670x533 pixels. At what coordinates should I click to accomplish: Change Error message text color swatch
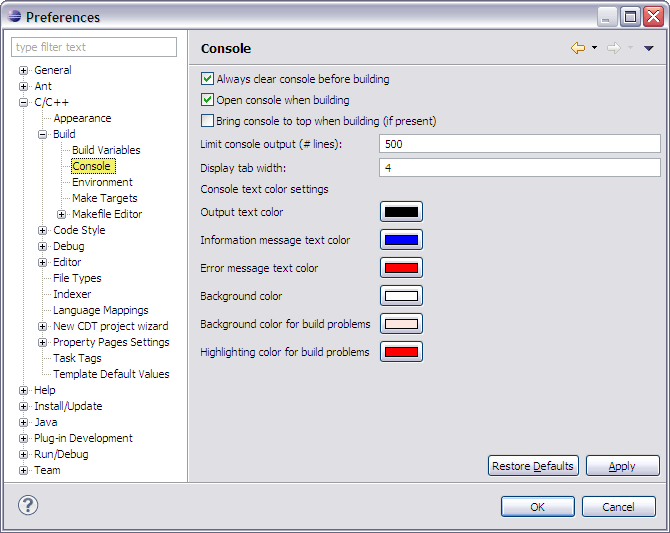(401, 268)
